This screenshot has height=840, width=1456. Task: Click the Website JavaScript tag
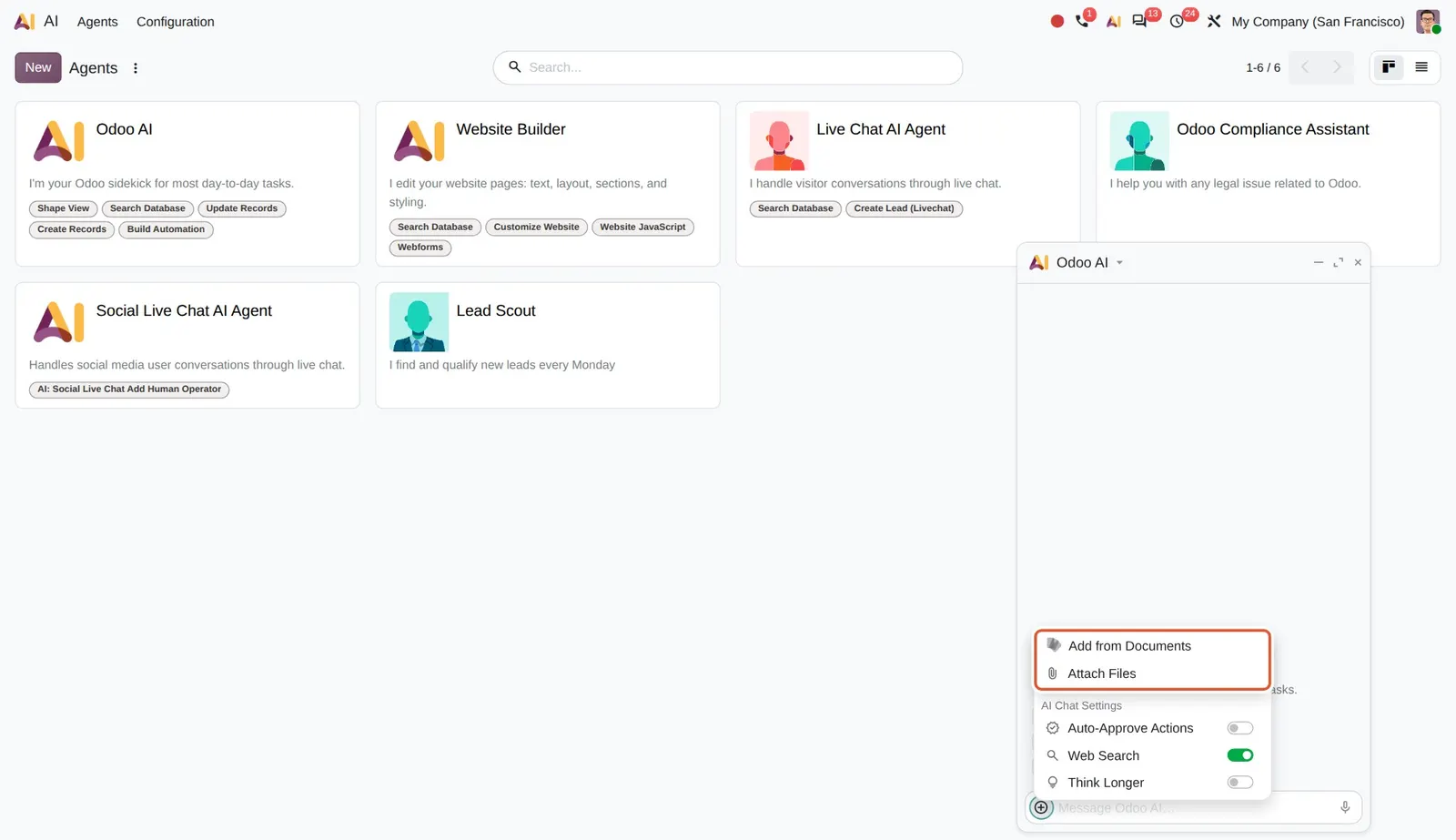click(642, 227)
